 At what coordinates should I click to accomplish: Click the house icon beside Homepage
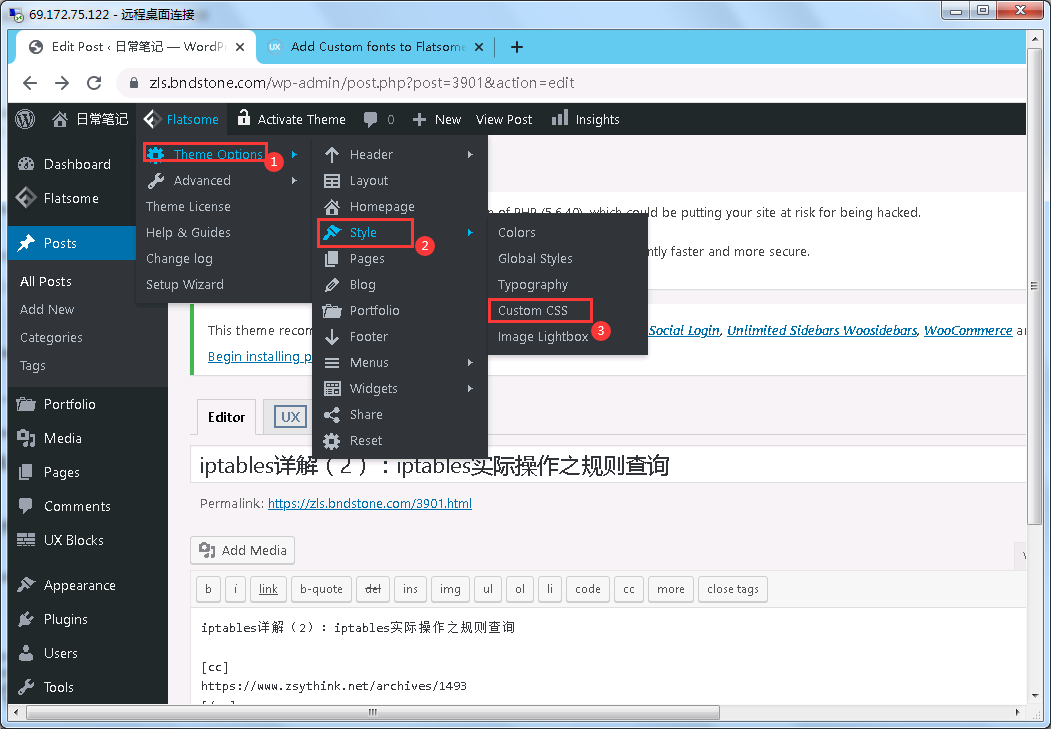click(x=332, y=206)
